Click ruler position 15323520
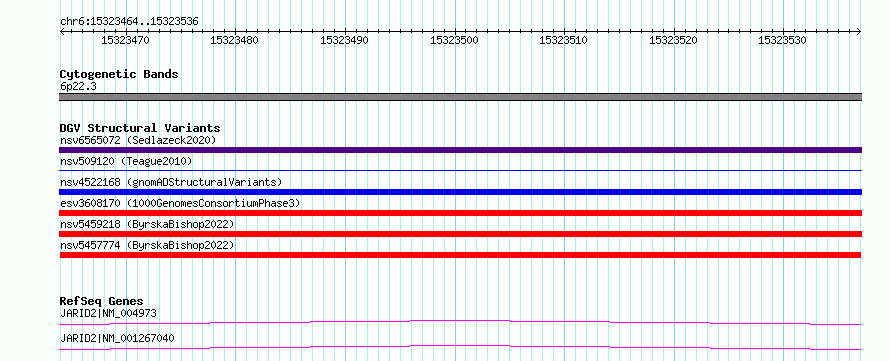Image resolution: width=890 pixels, height=361 pixels. [x=674, y=40]
